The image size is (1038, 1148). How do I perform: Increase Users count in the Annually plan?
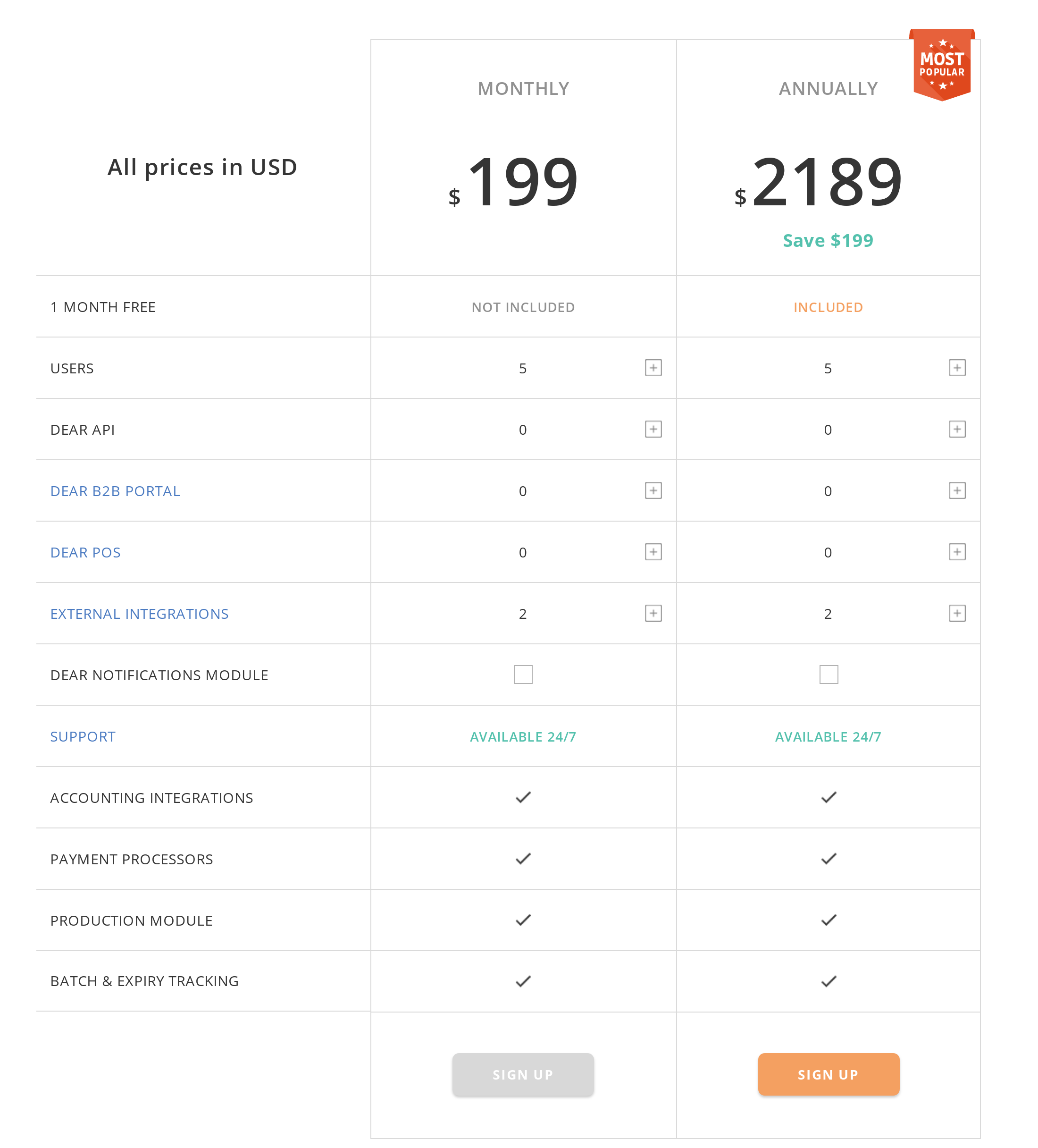[x=958, y=368]
